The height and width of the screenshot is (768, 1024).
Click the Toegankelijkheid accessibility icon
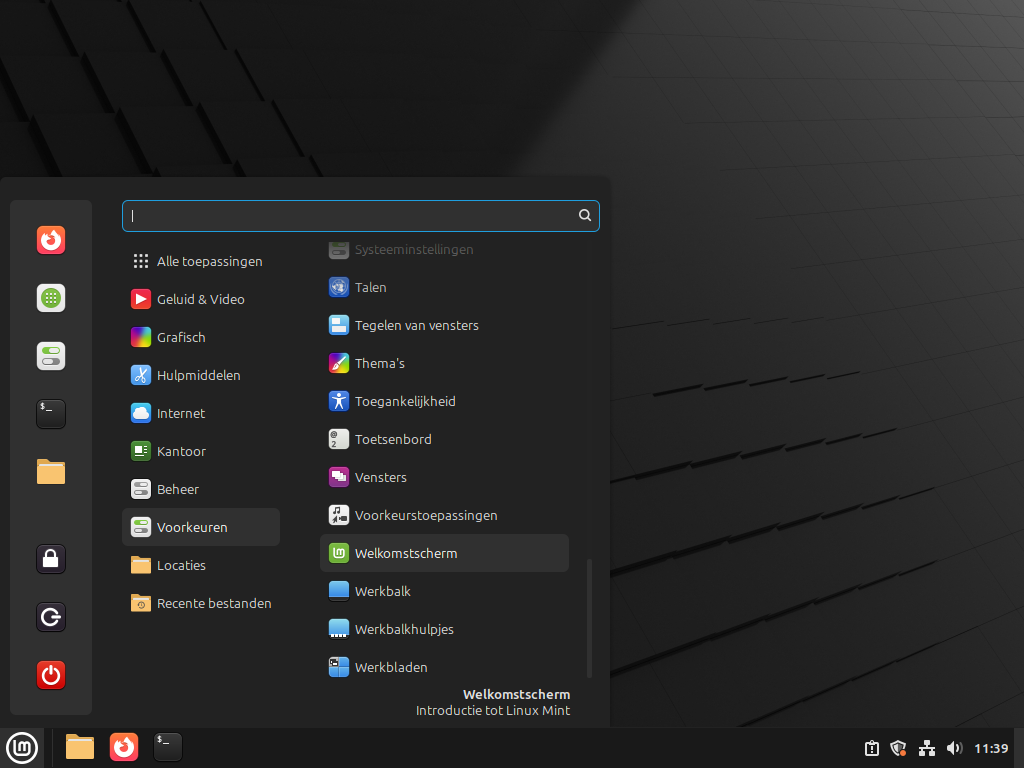click(339, 401)
